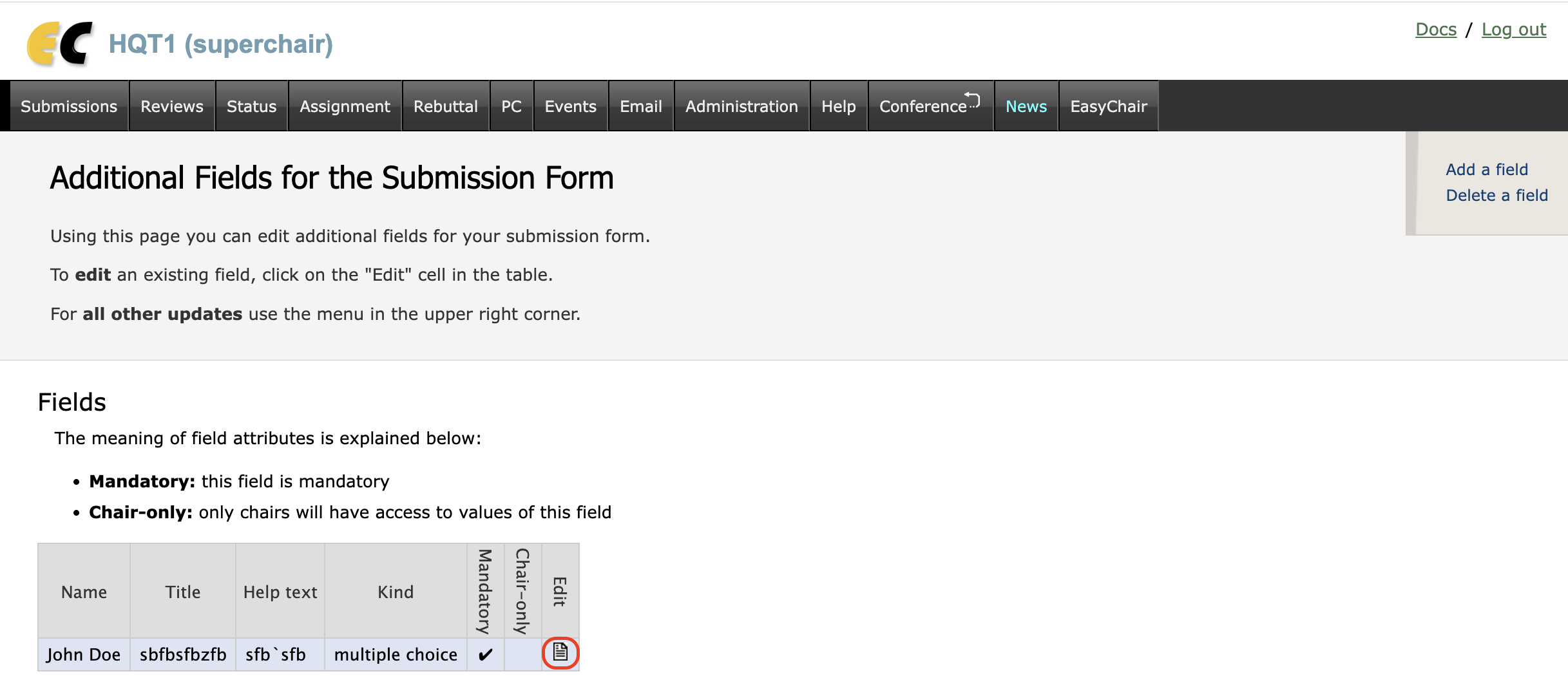Open the Administration menu
Image resolution: width=1568 pixels, height=676 pixels.
click(741, 106)
